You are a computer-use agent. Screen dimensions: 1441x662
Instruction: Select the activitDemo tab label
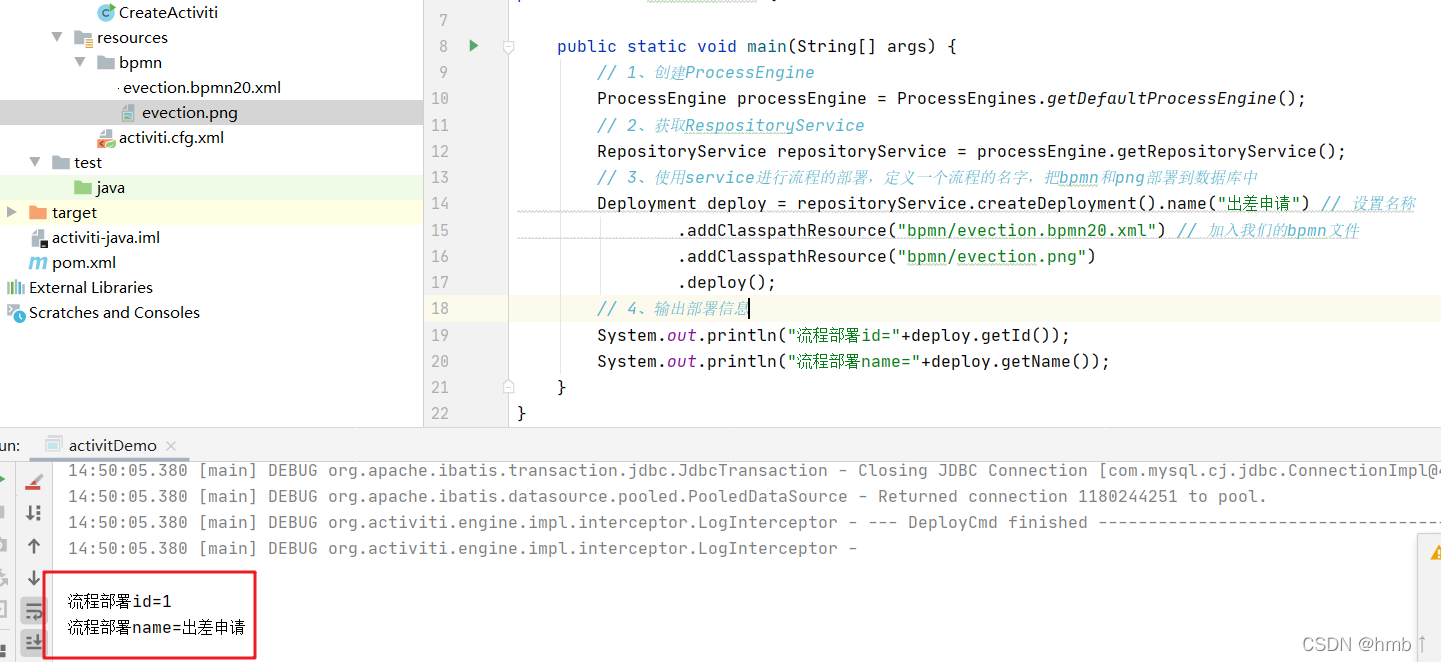coord(113,445)
